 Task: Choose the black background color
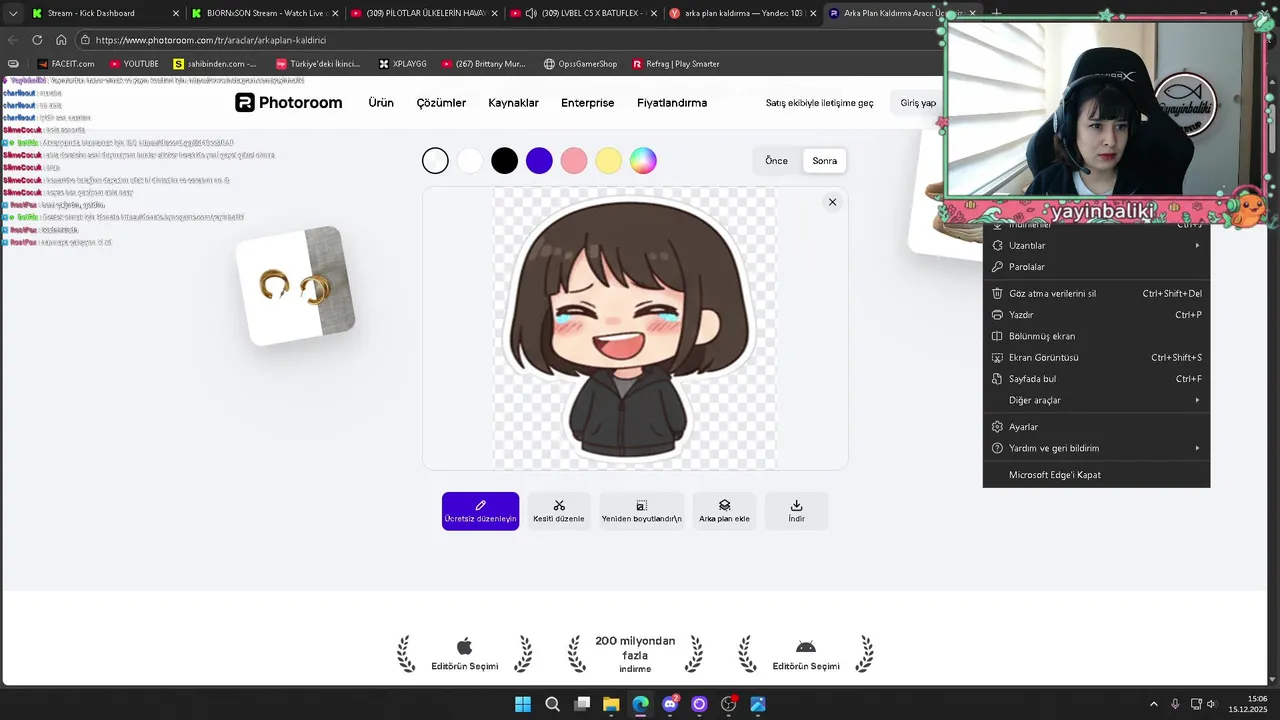(x=504, y=160)
